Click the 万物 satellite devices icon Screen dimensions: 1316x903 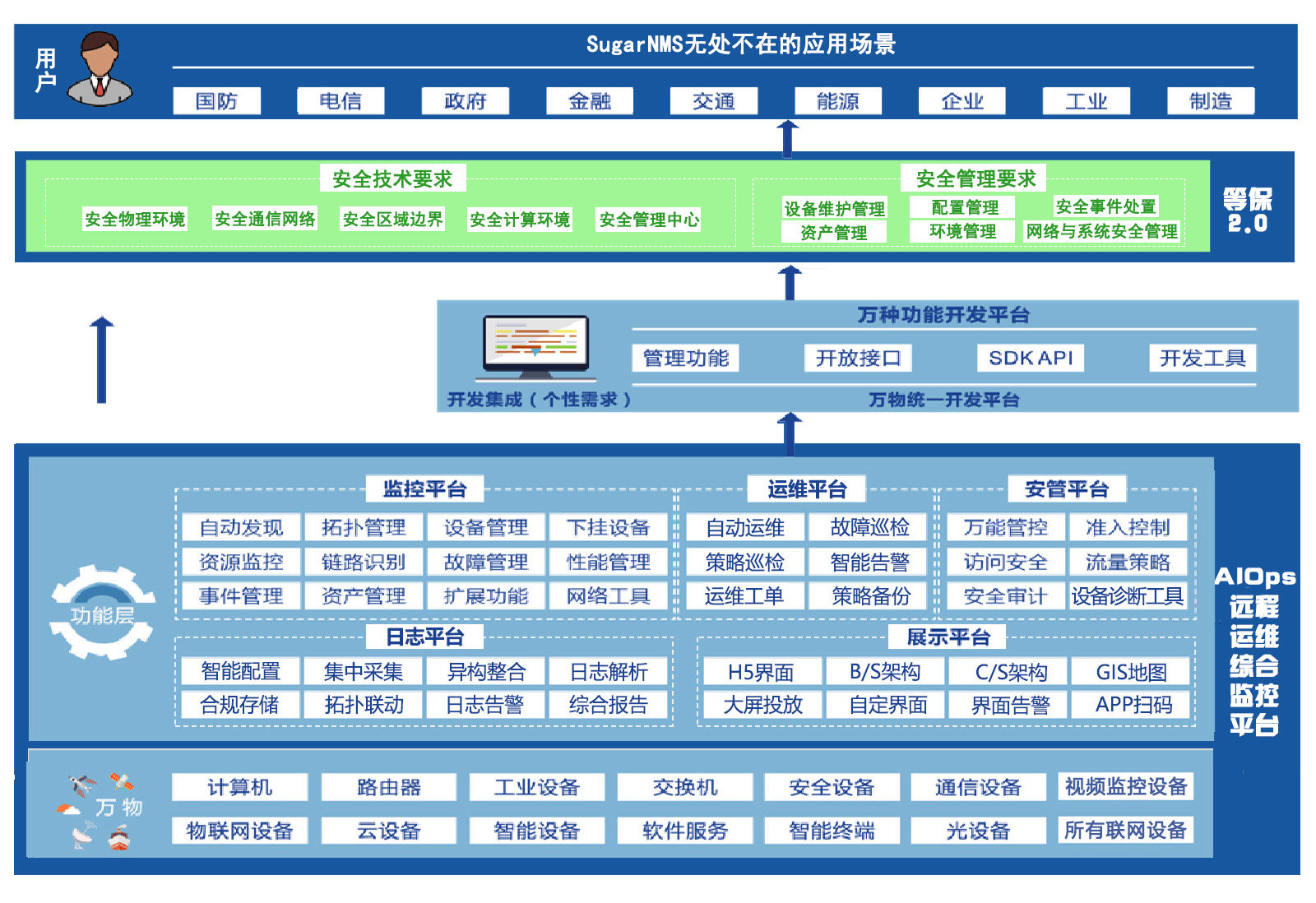pos(100,810)
